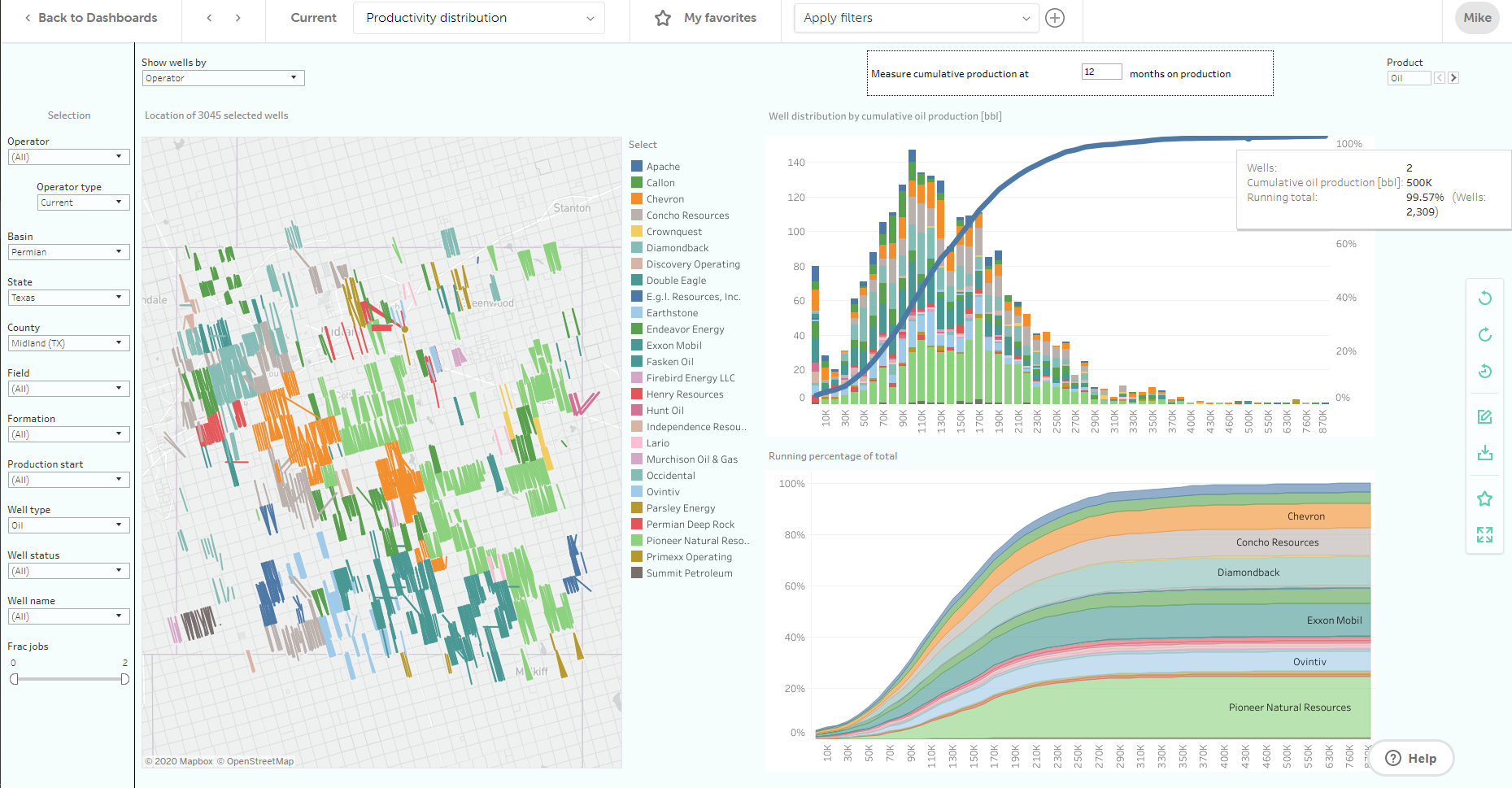Image resolution: width=1512 pixels, height=788 pixels.
Task: Click the Frac jobs slider right handle
Action: pyautogui.click(x=124, y=679)
